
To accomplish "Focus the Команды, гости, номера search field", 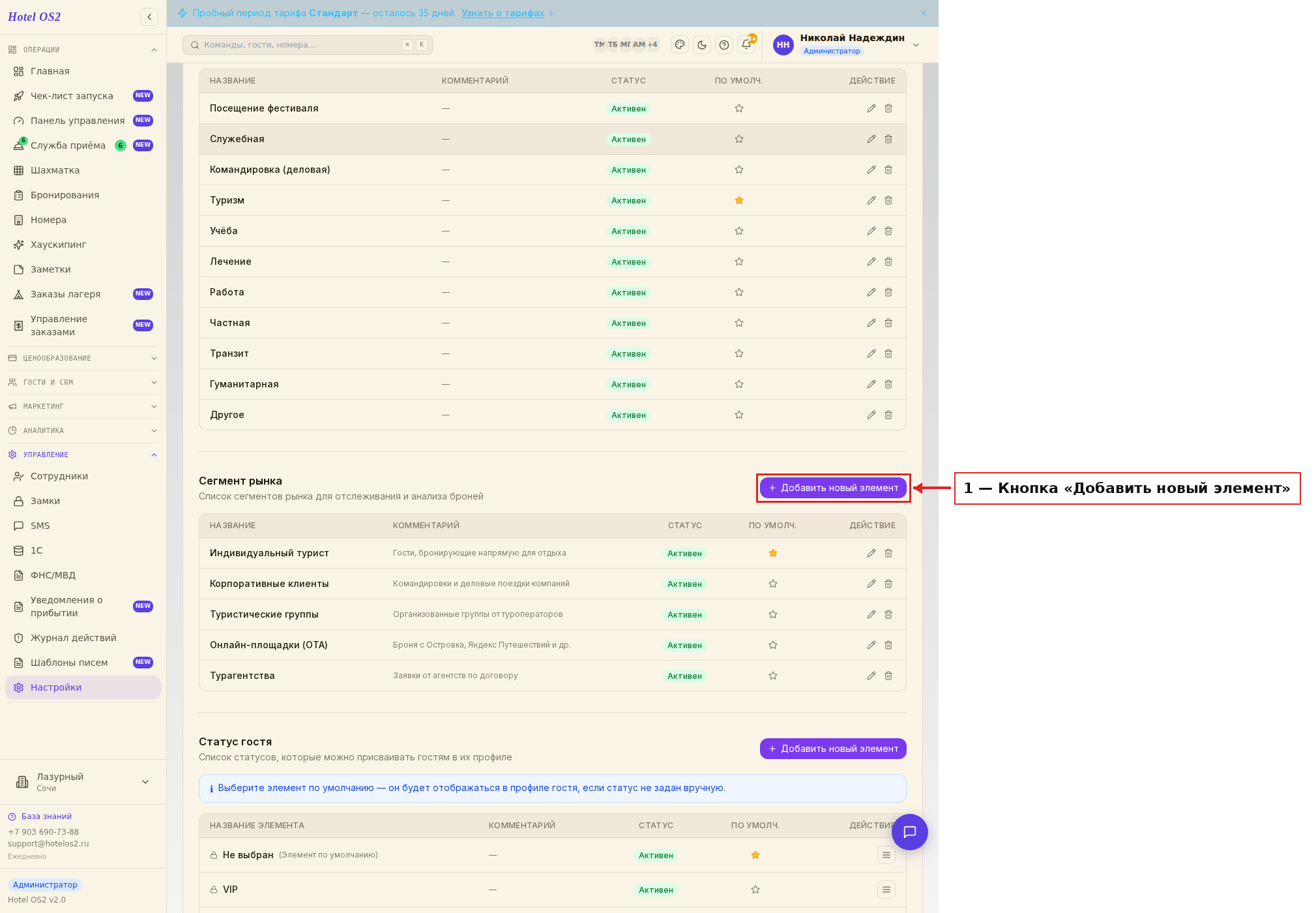I will click(x=308, y=45).
